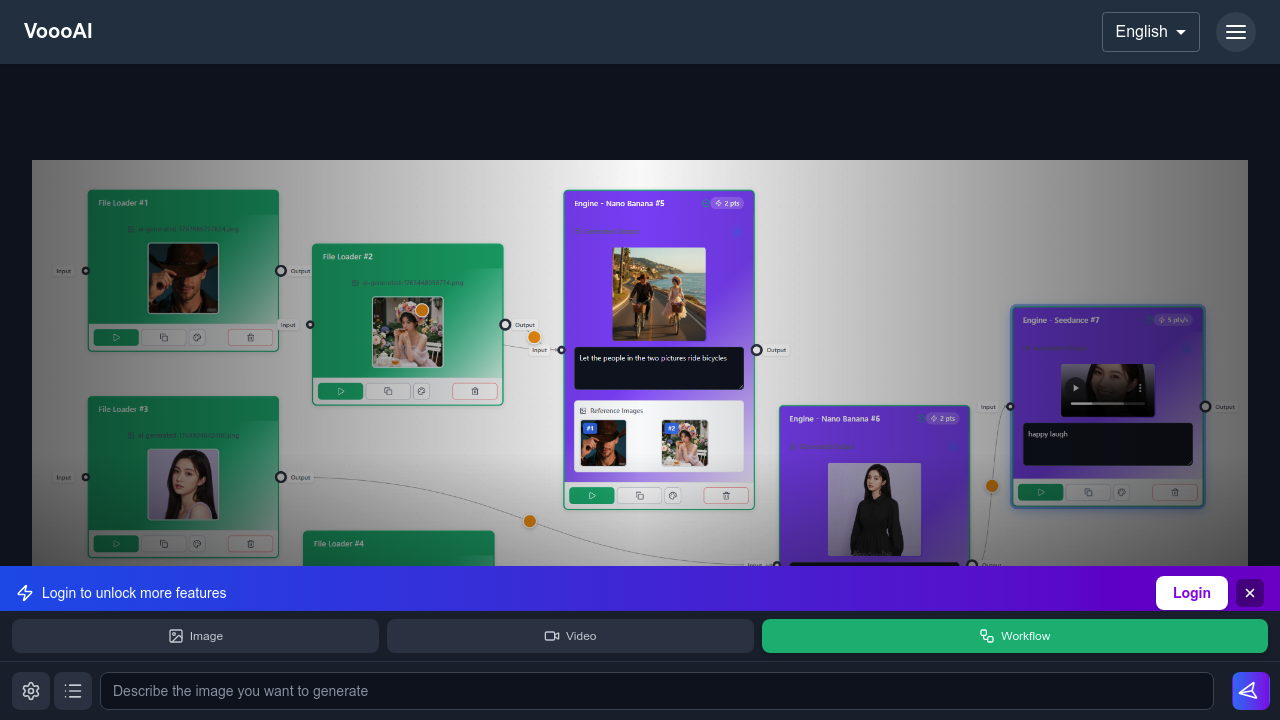Viewport: 1280px width, 720px height.
Task: Open generation settings via the gear icon
Action: (x=30, y=691)
